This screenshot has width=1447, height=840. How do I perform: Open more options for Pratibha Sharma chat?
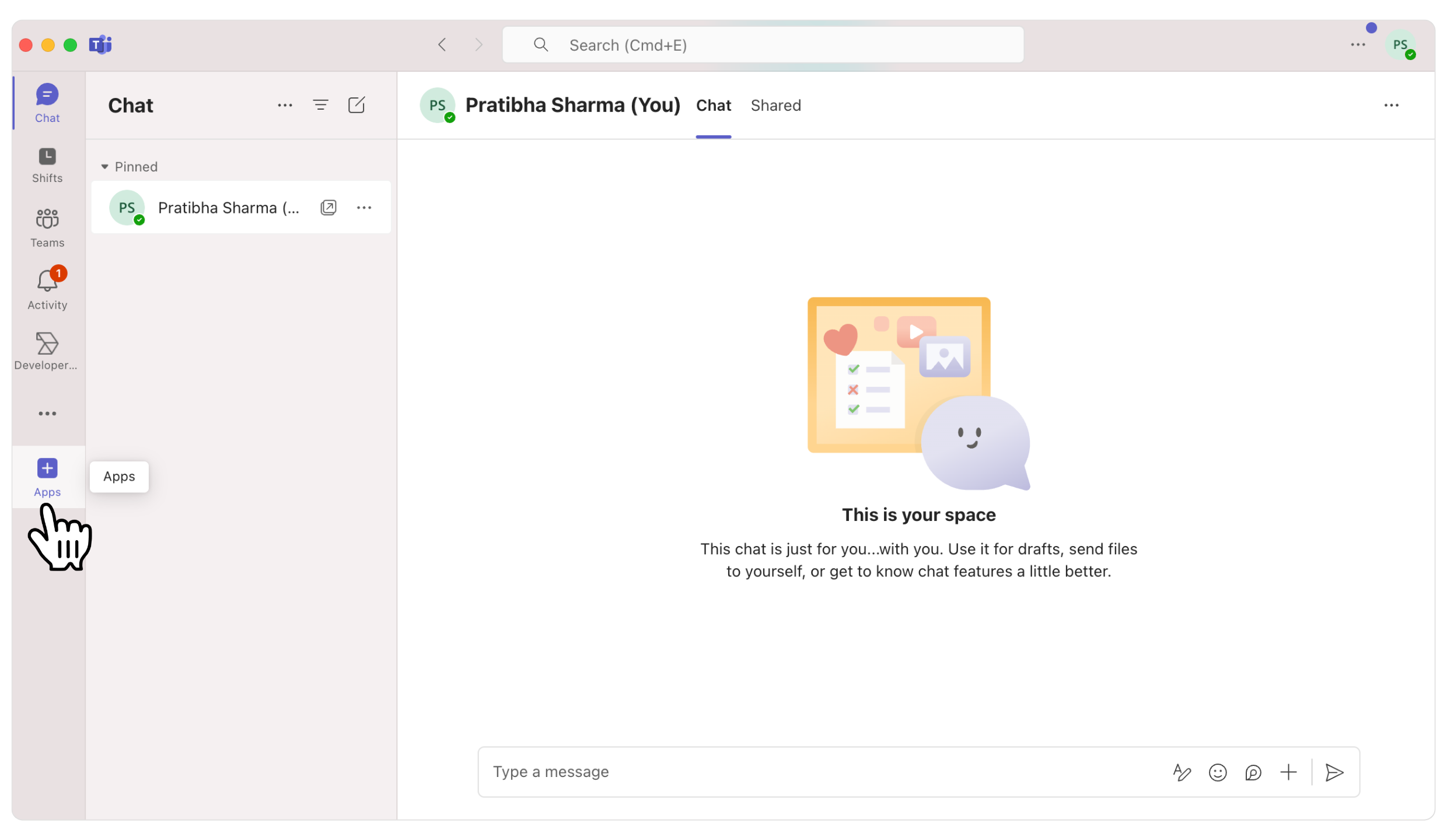click(364, 207)
